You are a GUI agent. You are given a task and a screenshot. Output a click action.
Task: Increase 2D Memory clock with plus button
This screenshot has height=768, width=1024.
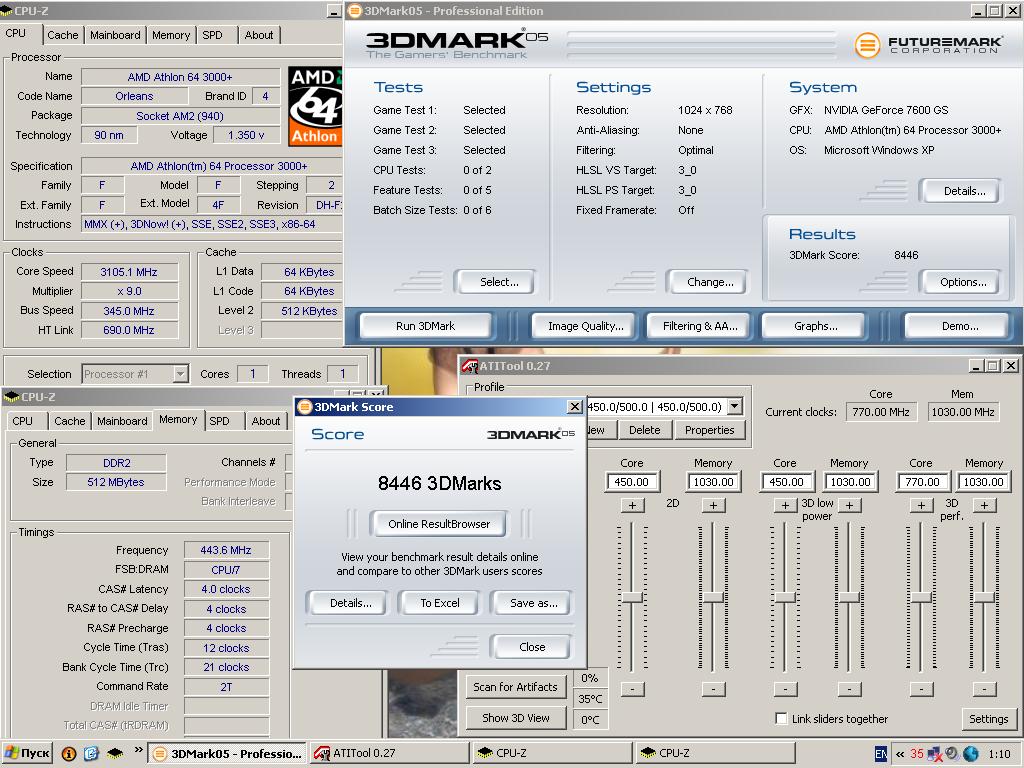tap(713, 505)
